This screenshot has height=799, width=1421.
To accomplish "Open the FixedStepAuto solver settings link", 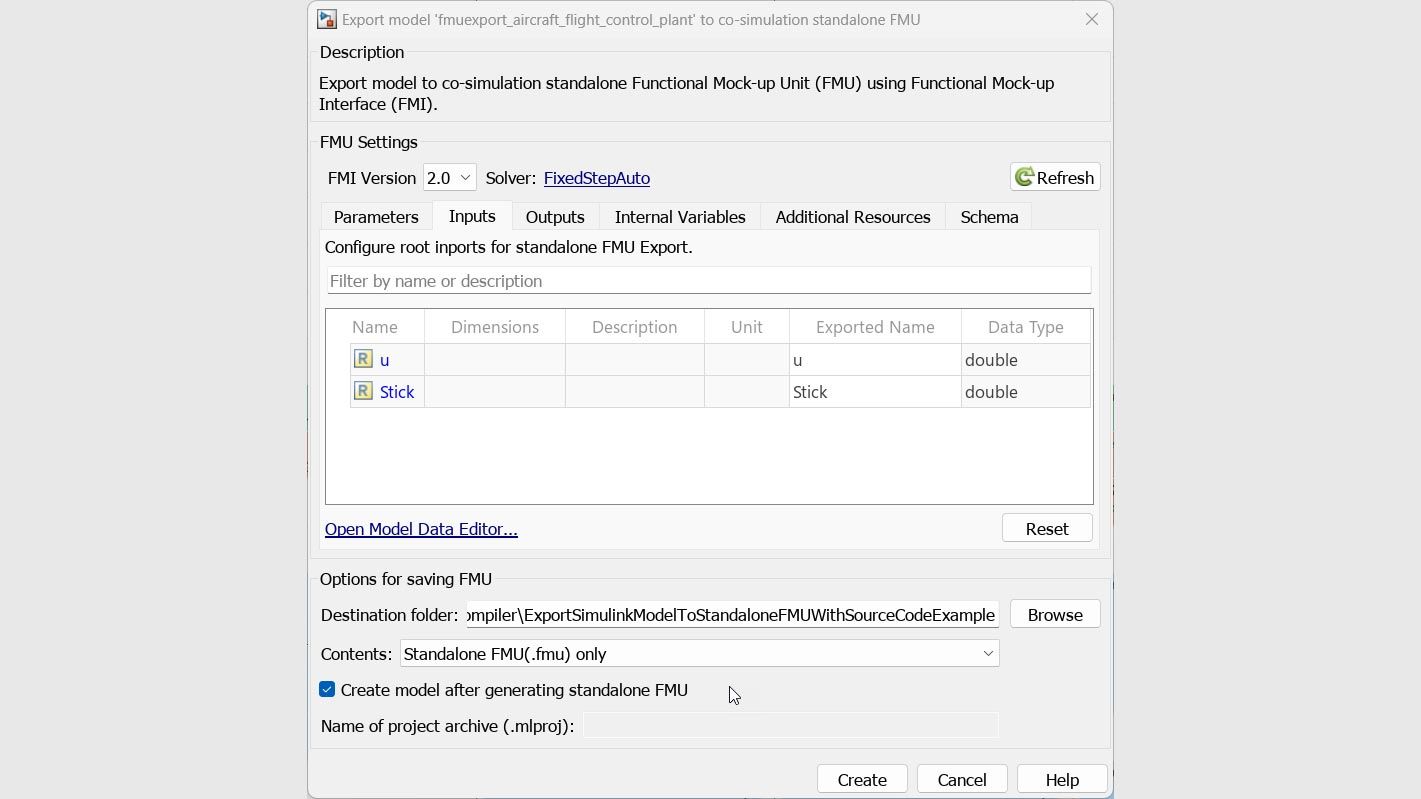I will (x=596, y=178).
